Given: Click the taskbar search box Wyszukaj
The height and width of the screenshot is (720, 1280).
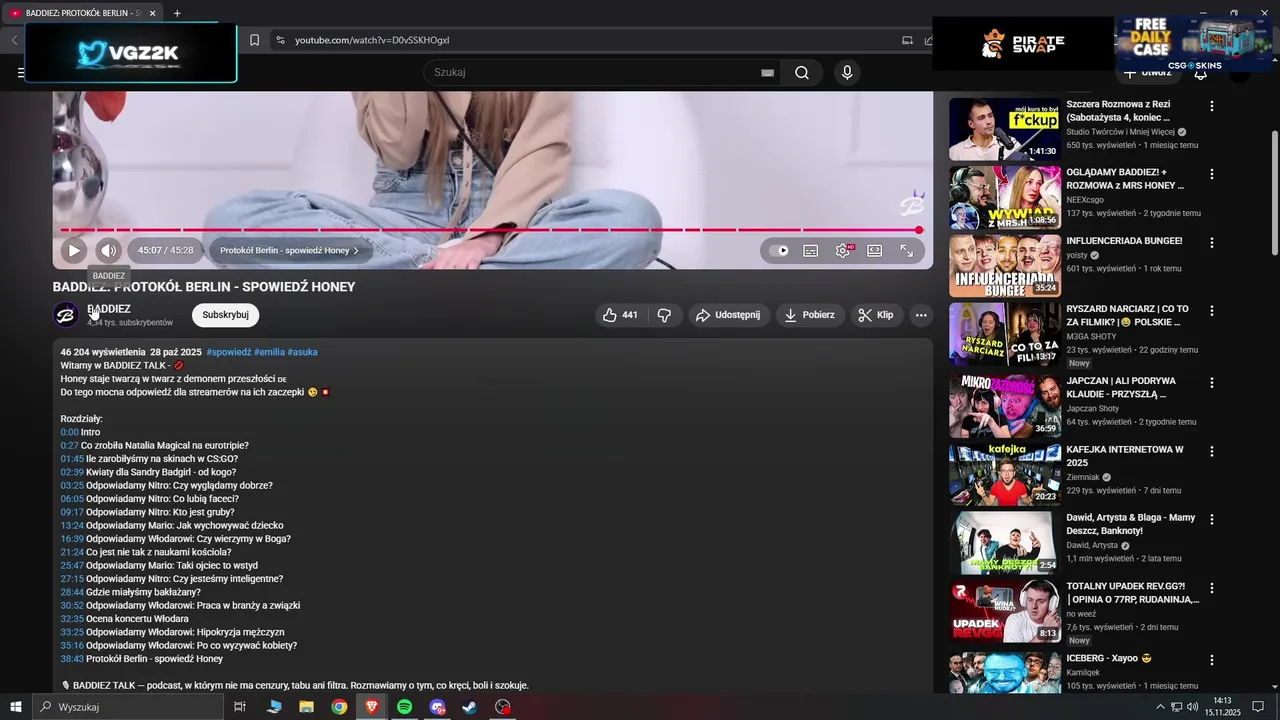Looking at the screenshot, I should [x=128, y=707].
